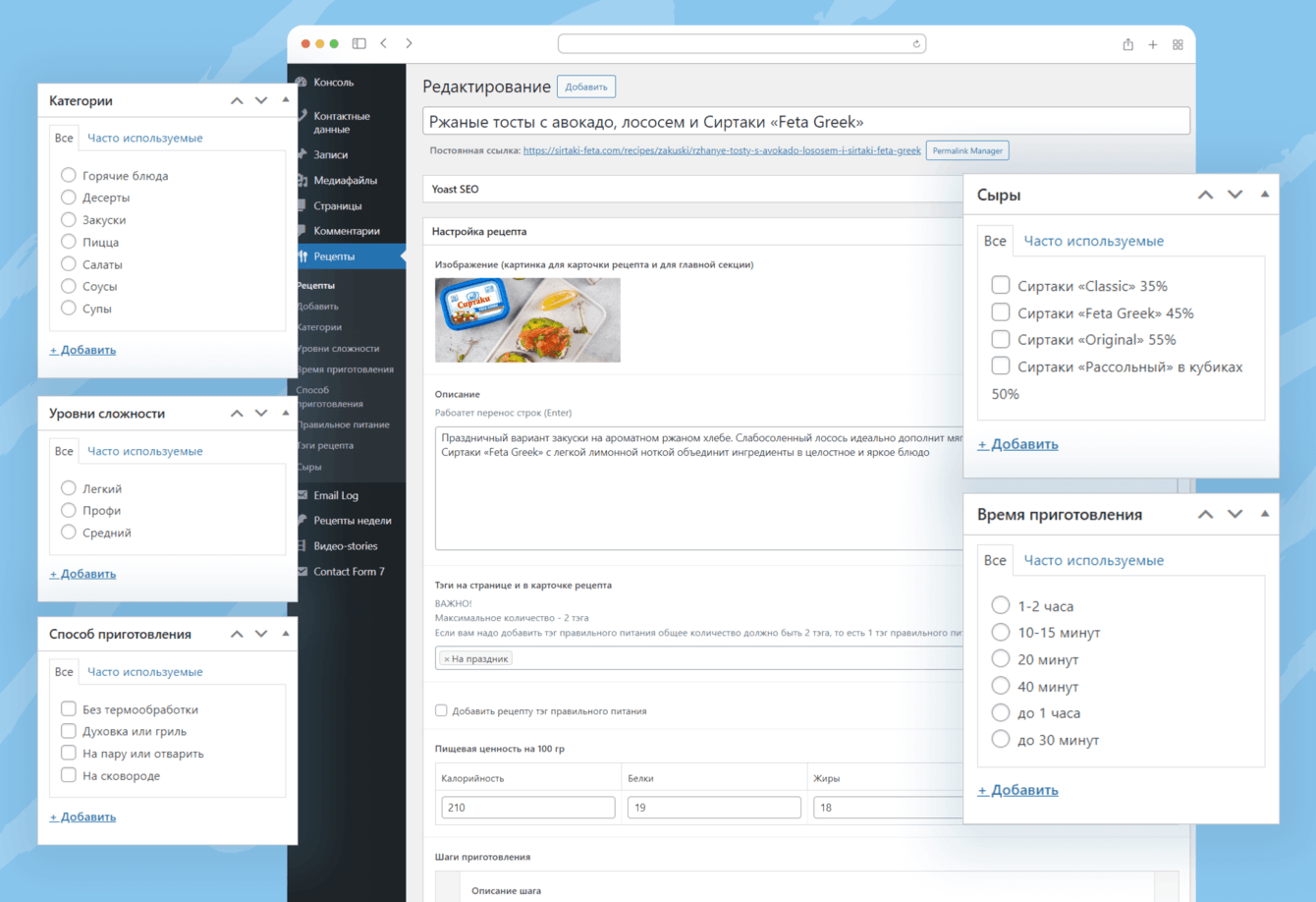Open Часто используемые tab in Время приготовления
This screenshot has width=1316, height=902.
pyautogui.click(x=1093, y=560)
